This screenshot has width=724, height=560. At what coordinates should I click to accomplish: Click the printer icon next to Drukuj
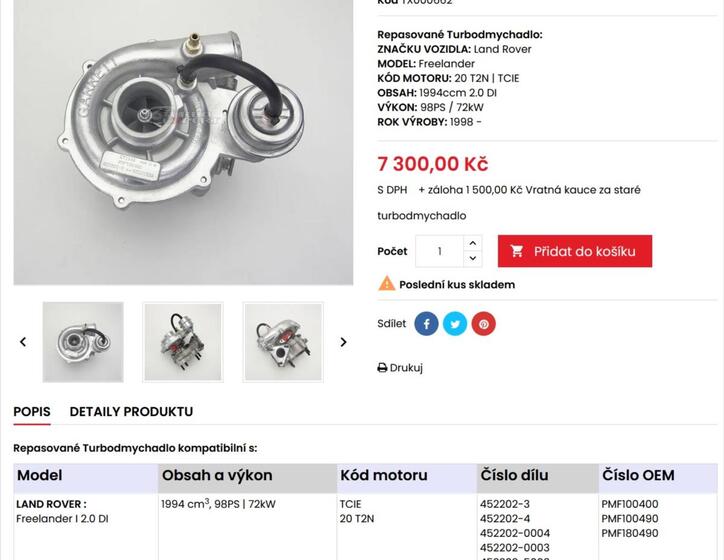coord(382,368)
